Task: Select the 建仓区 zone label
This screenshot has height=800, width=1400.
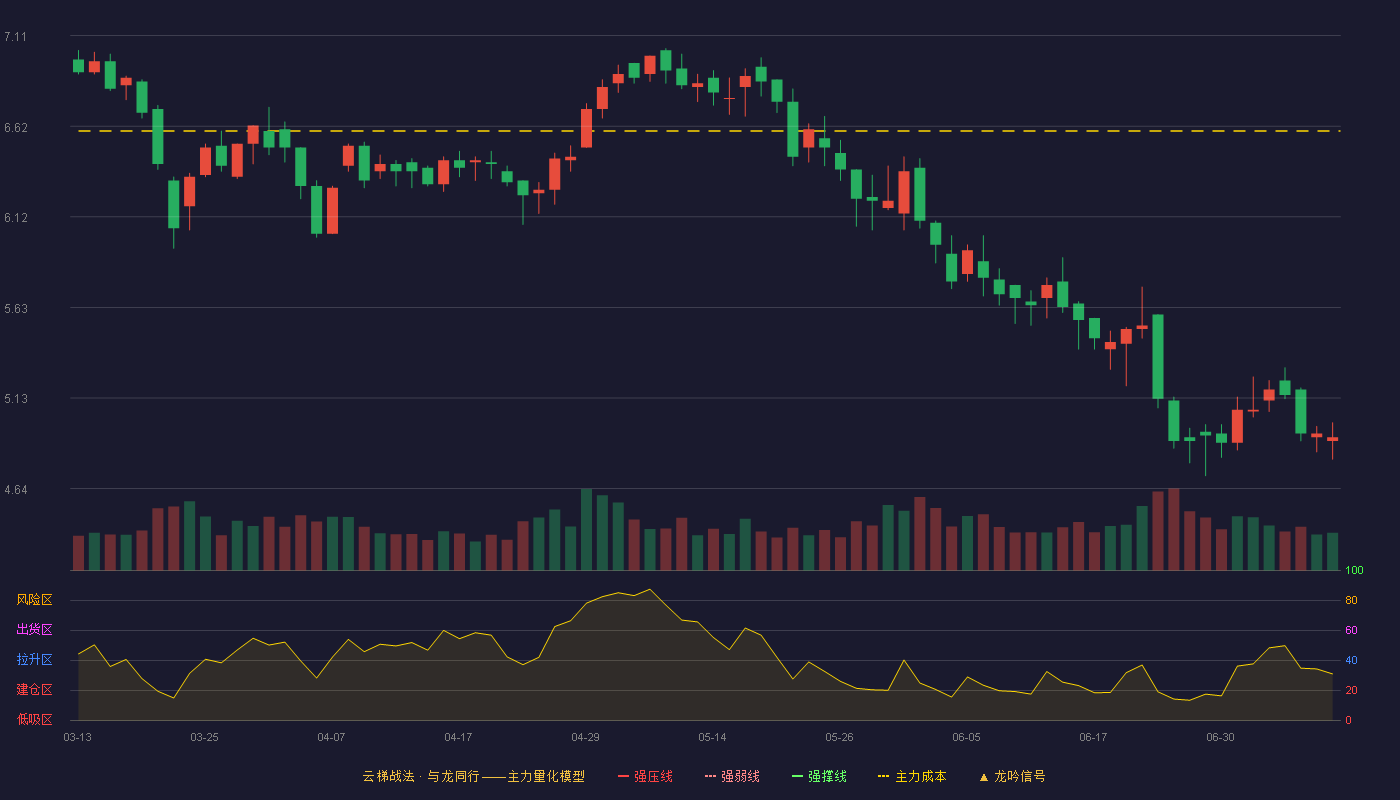Action: point(35,690)
